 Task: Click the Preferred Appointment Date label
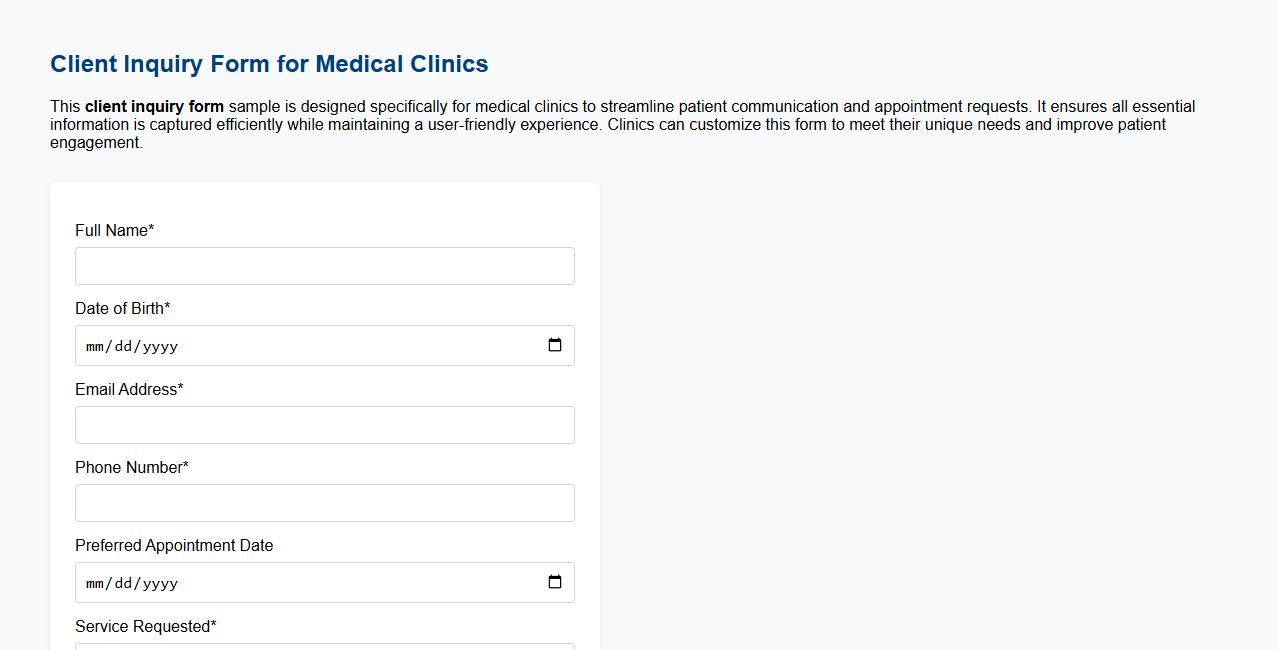click(x=173, y=545)
